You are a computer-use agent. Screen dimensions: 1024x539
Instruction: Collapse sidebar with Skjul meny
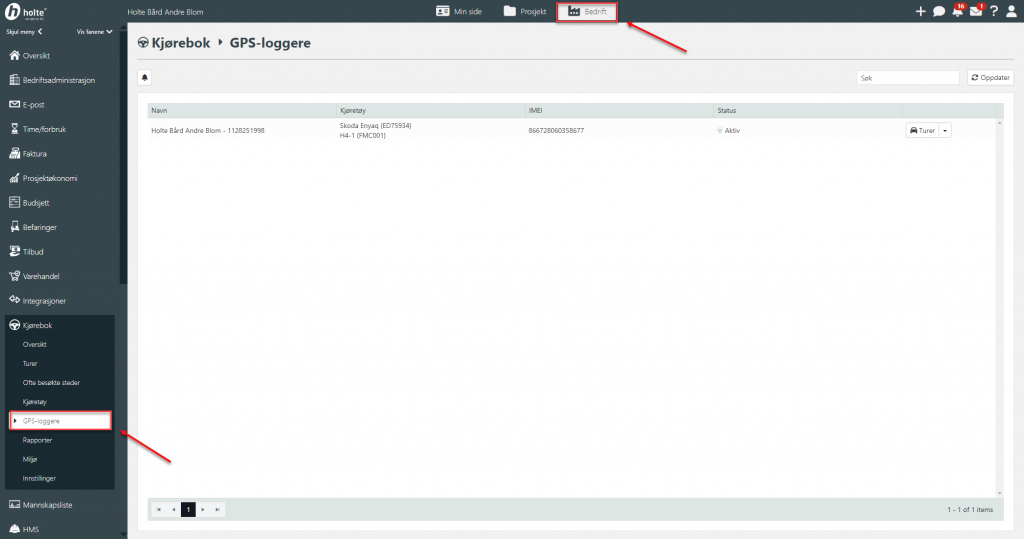pos(24,32)
